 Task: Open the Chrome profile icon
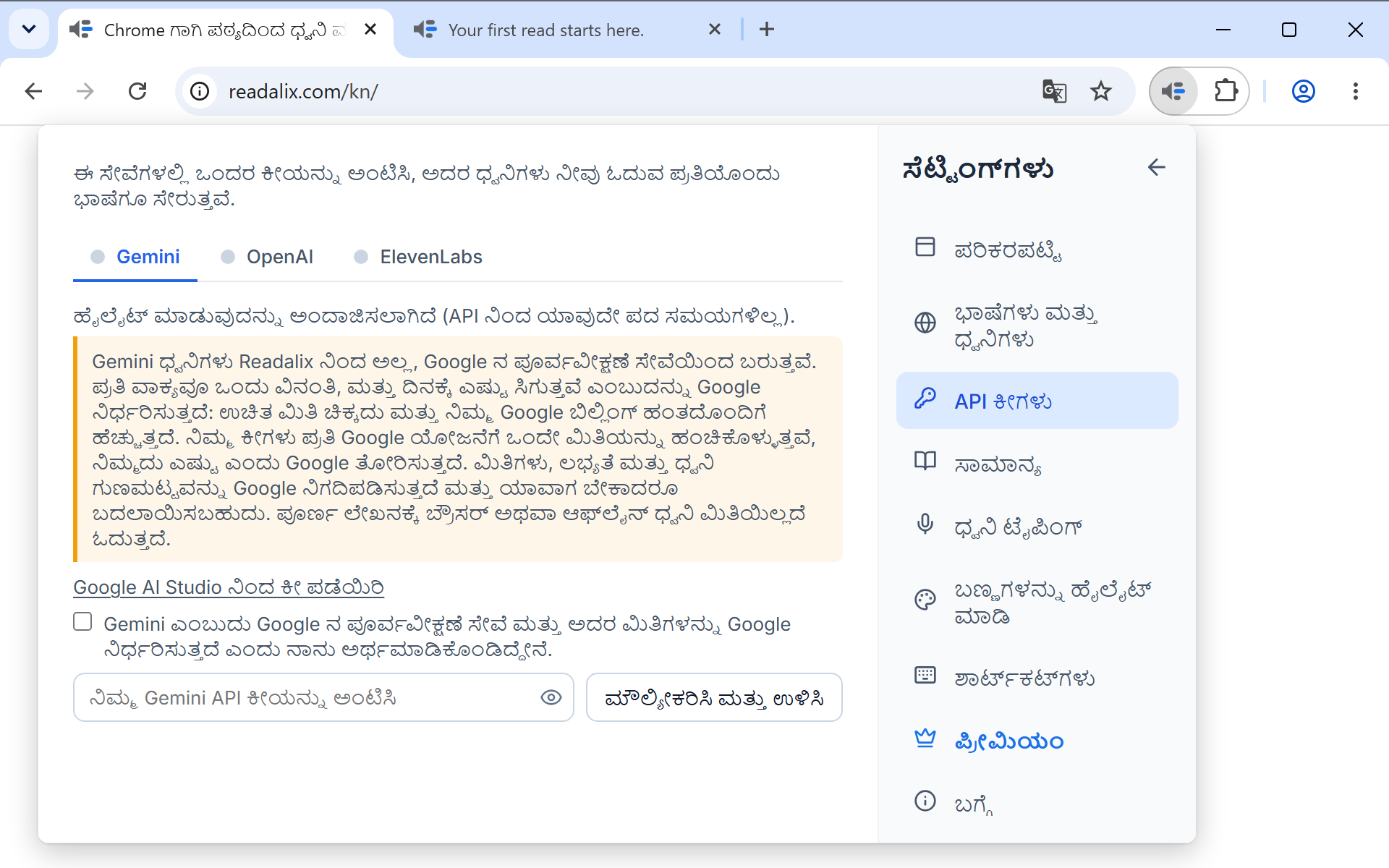coord(1304,91)
